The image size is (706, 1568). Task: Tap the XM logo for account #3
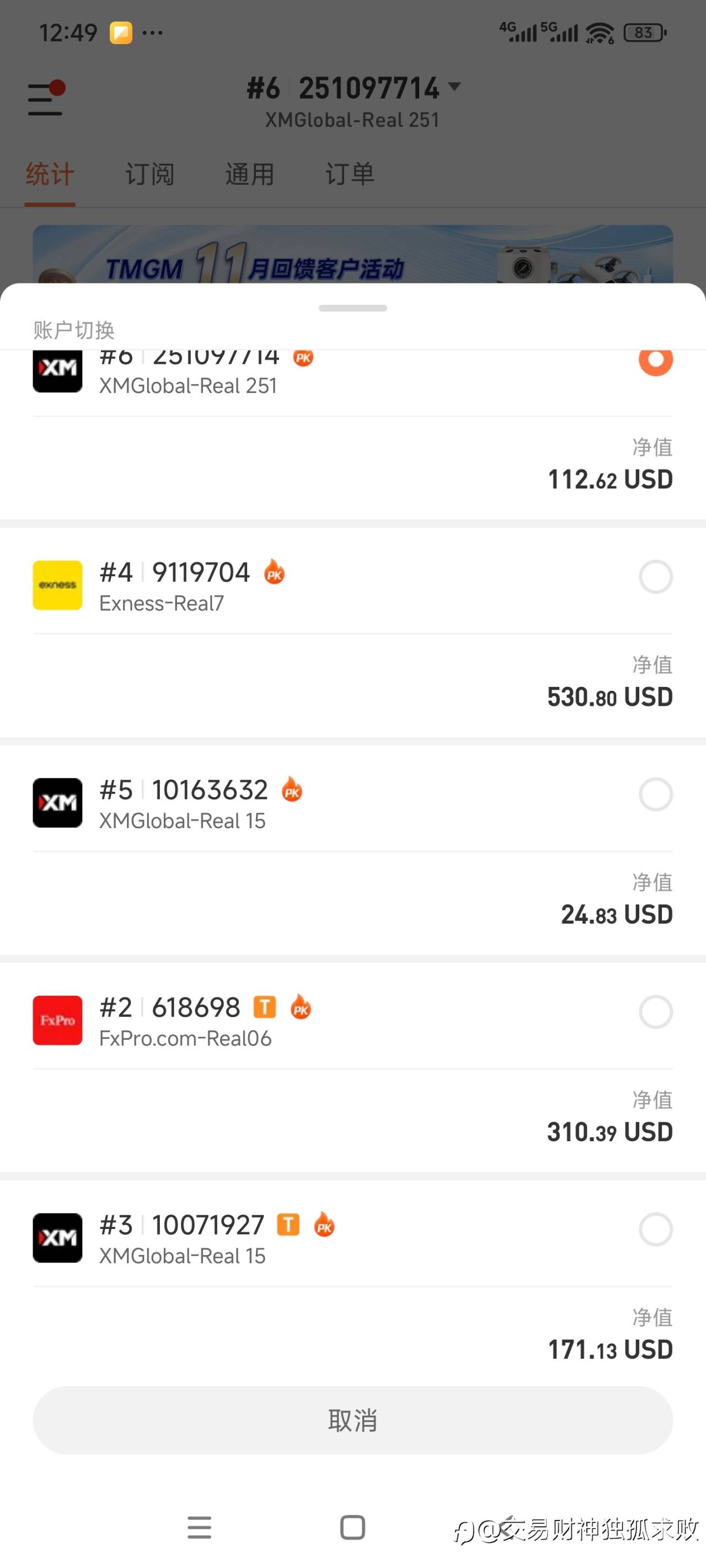[57, 1238]
